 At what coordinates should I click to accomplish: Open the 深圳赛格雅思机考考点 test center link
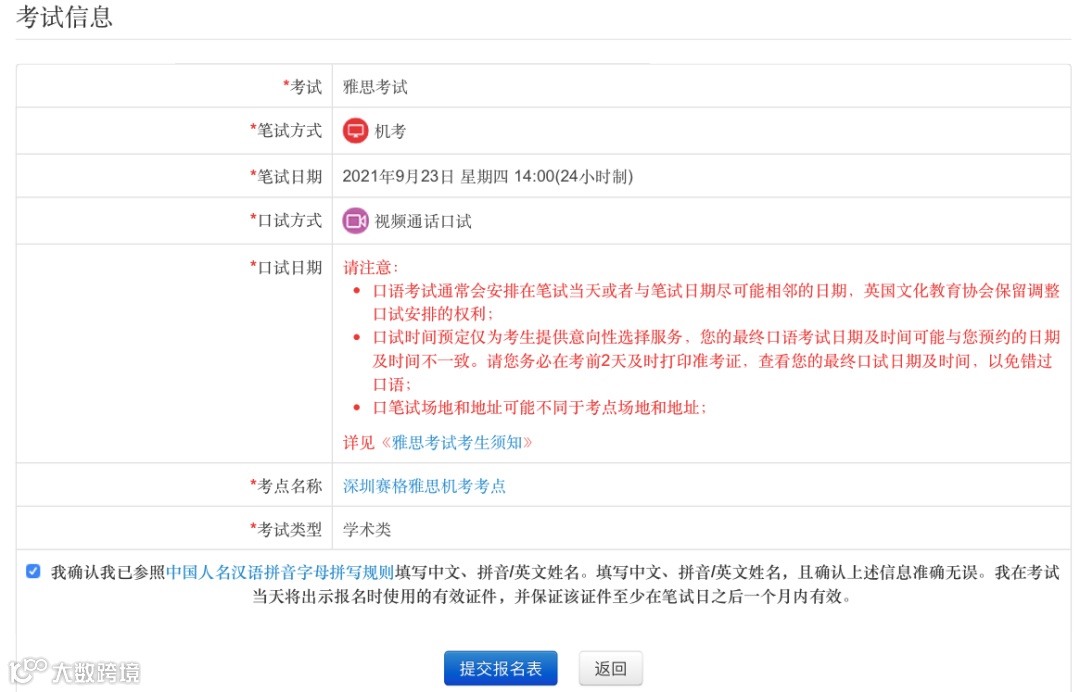pyautogui.click(x=424, y=486)
